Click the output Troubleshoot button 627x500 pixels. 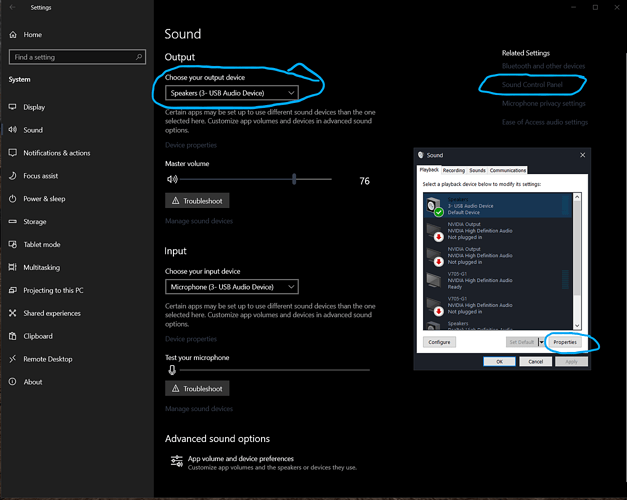[x=197, y=201]
